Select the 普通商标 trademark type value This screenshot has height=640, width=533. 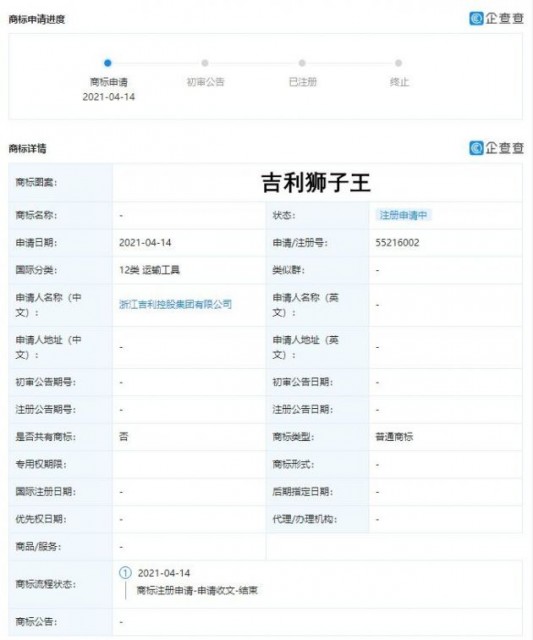pos(394,437)
